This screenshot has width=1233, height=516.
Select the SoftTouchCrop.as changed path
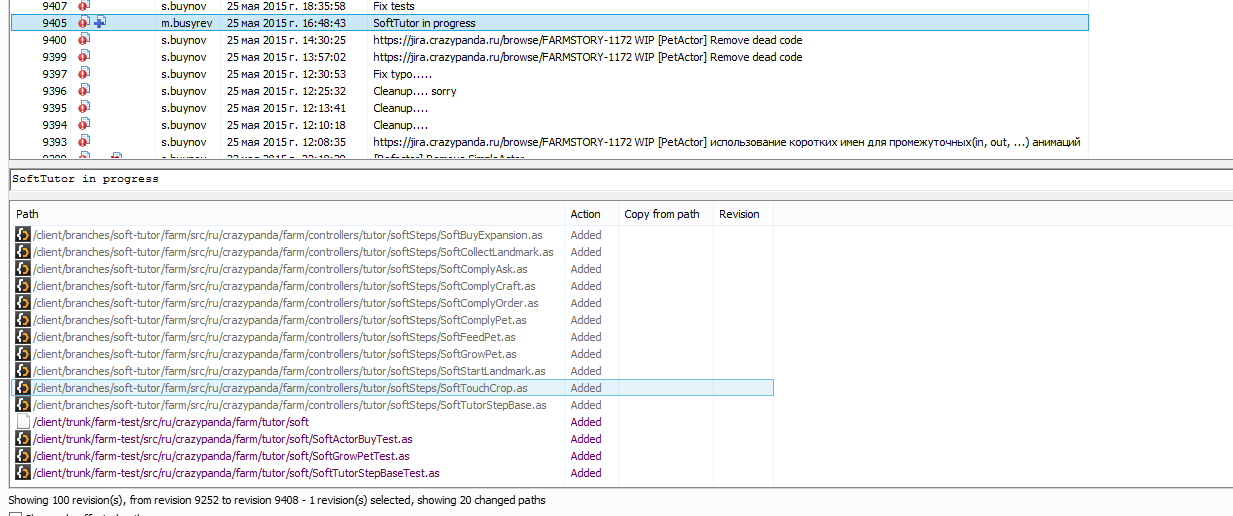[280, 388]
